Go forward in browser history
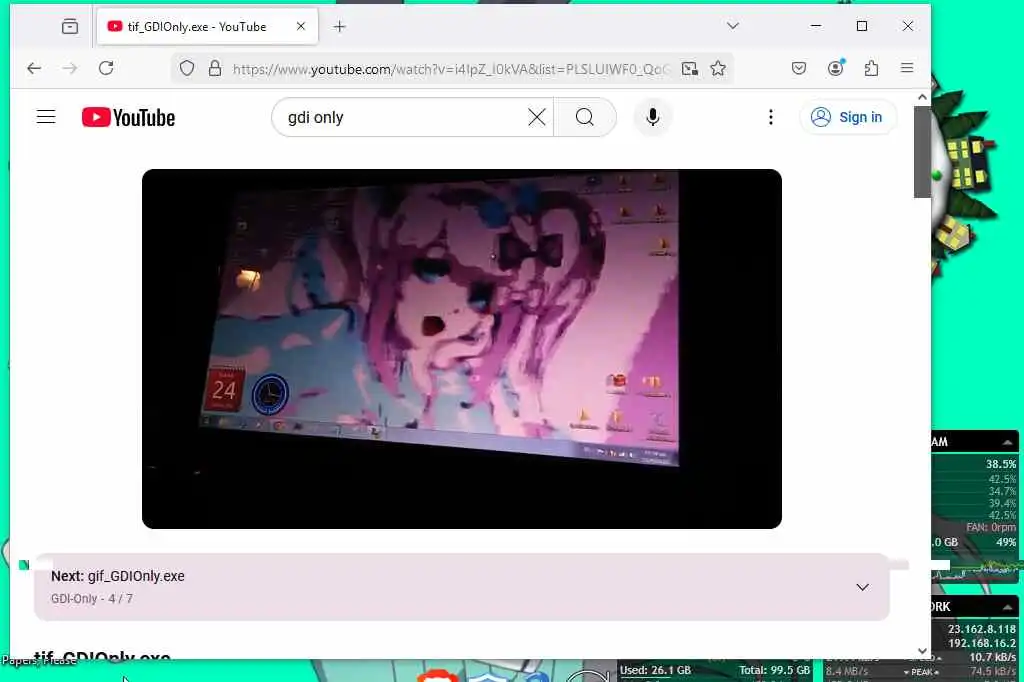Screen dimensions: 1024x682 coord(70,68)
